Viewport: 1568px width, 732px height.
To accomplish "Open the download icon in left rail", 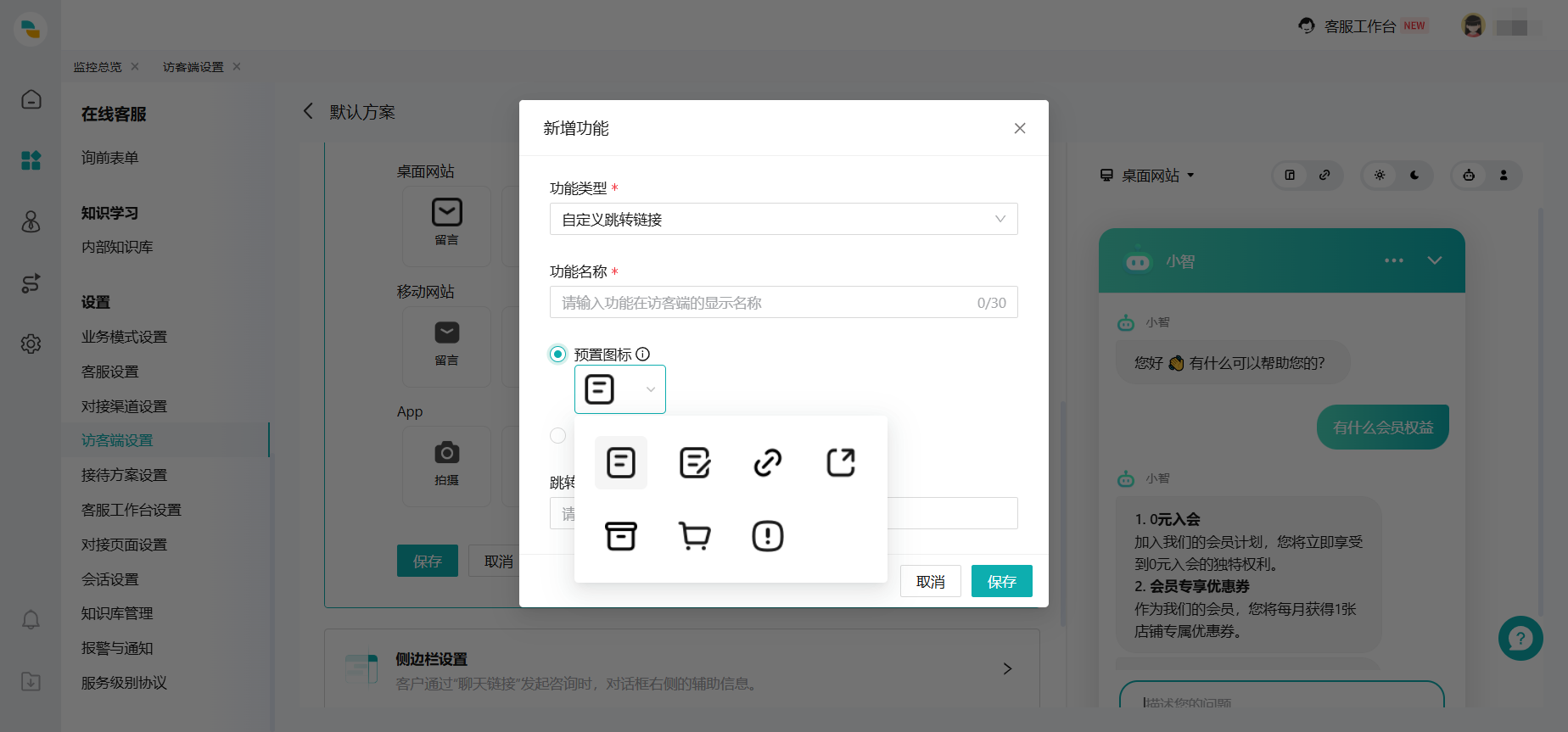I will point(31,681).
